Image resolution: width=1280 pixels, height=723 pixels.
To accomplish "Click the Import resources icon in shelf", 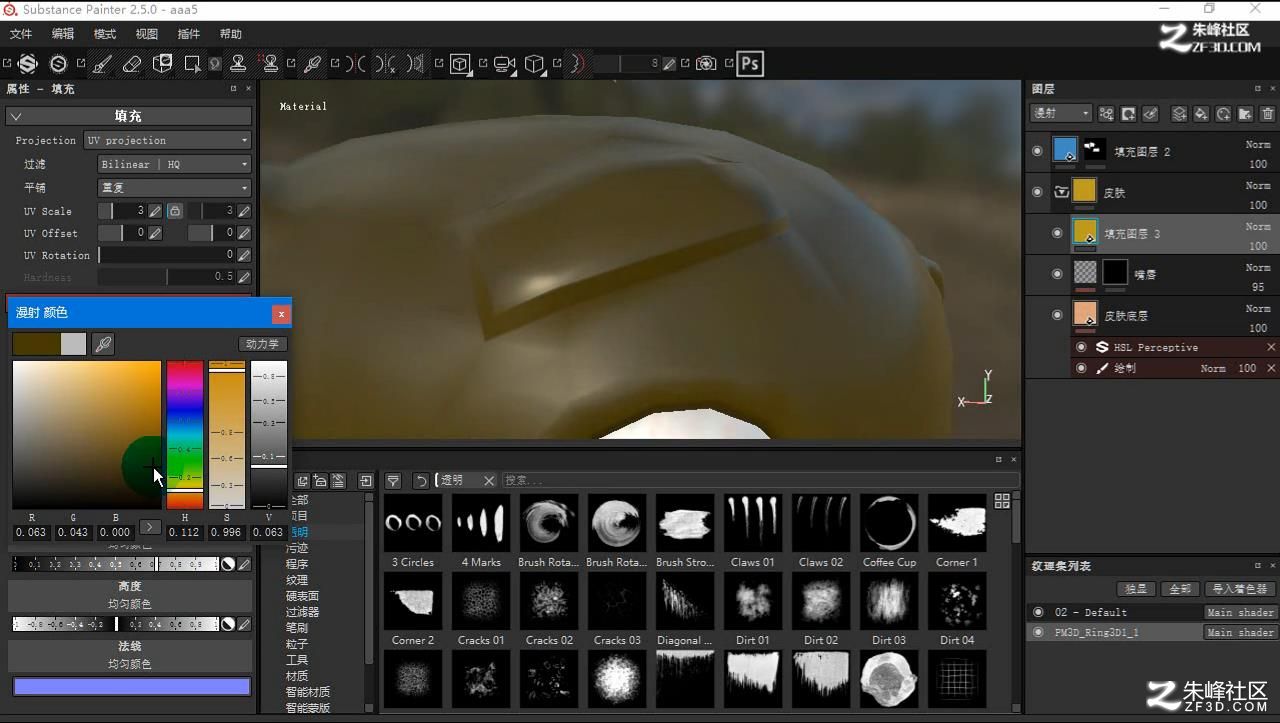I will [366, 481].
